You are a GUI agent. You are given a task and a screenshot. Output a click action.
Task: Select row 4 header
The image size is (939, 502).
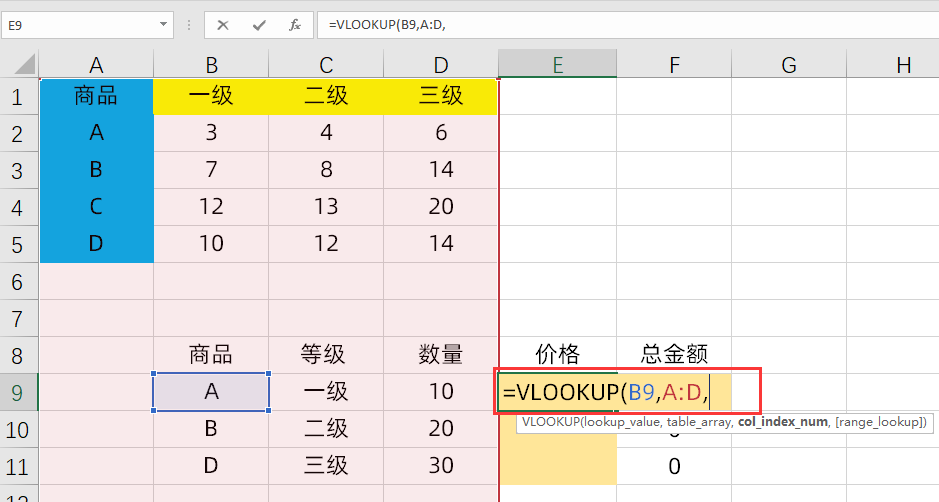coord(19,207)
